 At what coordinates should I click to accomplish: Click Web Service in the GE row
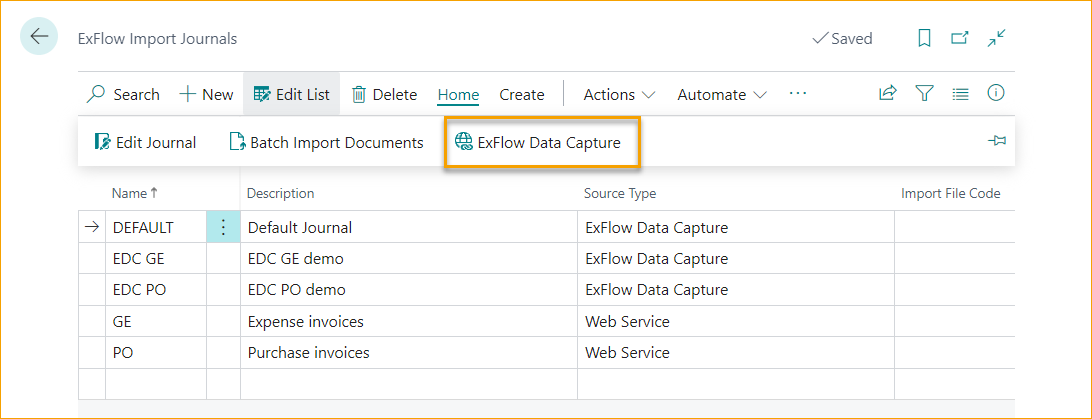coord(627,322)
